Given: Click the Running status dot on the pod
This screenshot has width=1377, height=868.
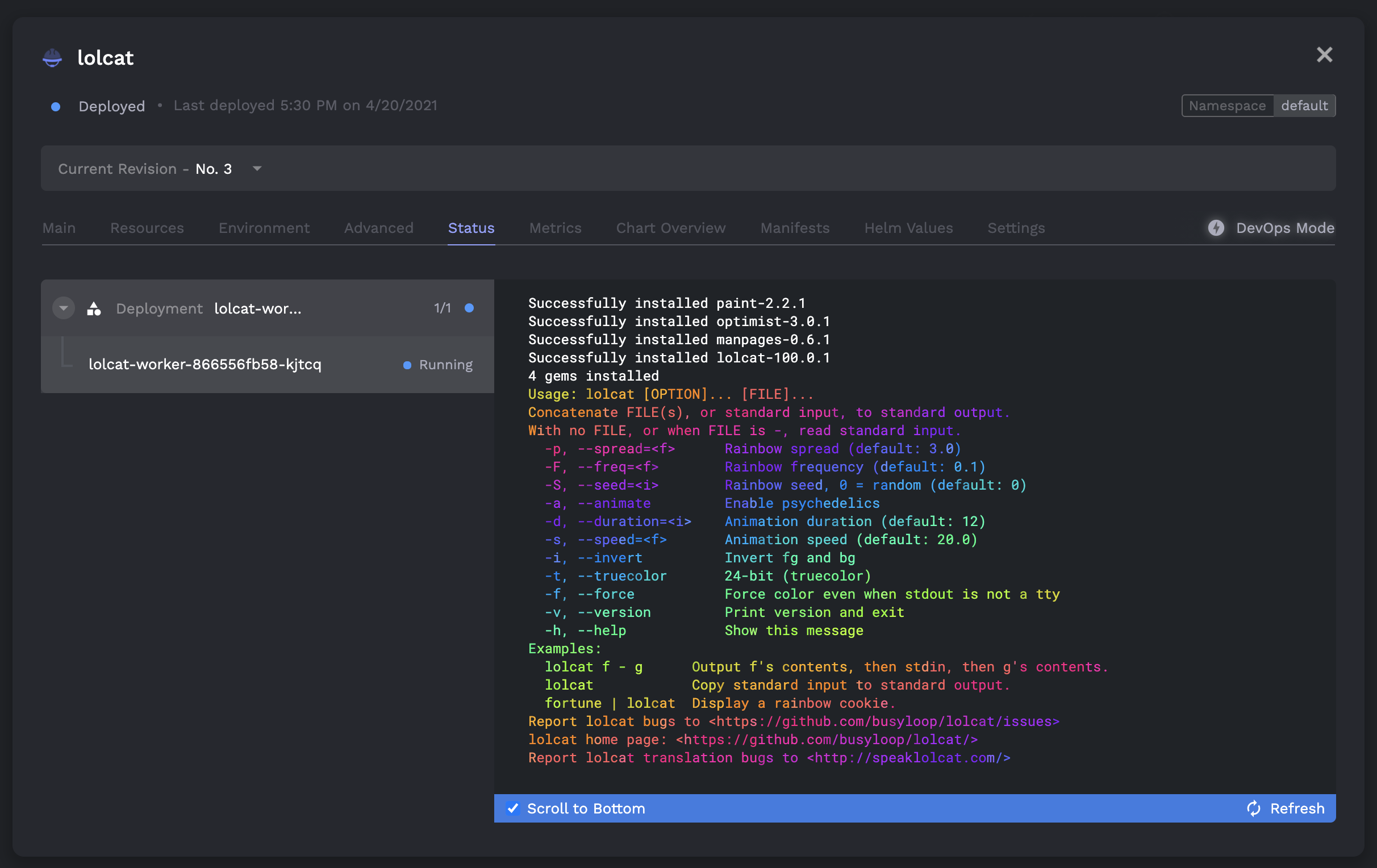Looking at the screenshot, I should [x=407, y=365].
